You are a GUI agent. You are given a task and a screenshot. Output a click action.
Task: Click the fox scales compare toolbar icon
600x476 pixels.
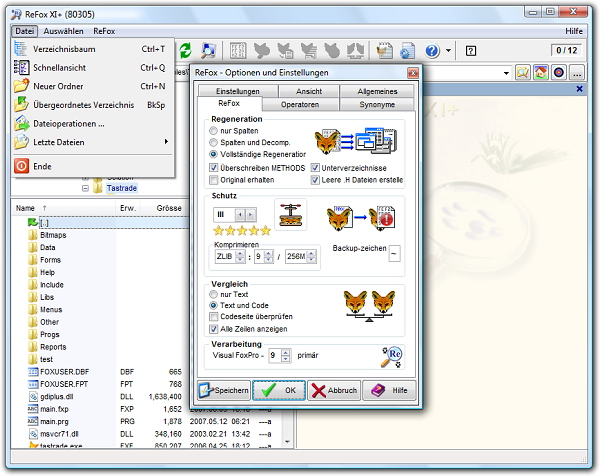(x=355, y=51)
